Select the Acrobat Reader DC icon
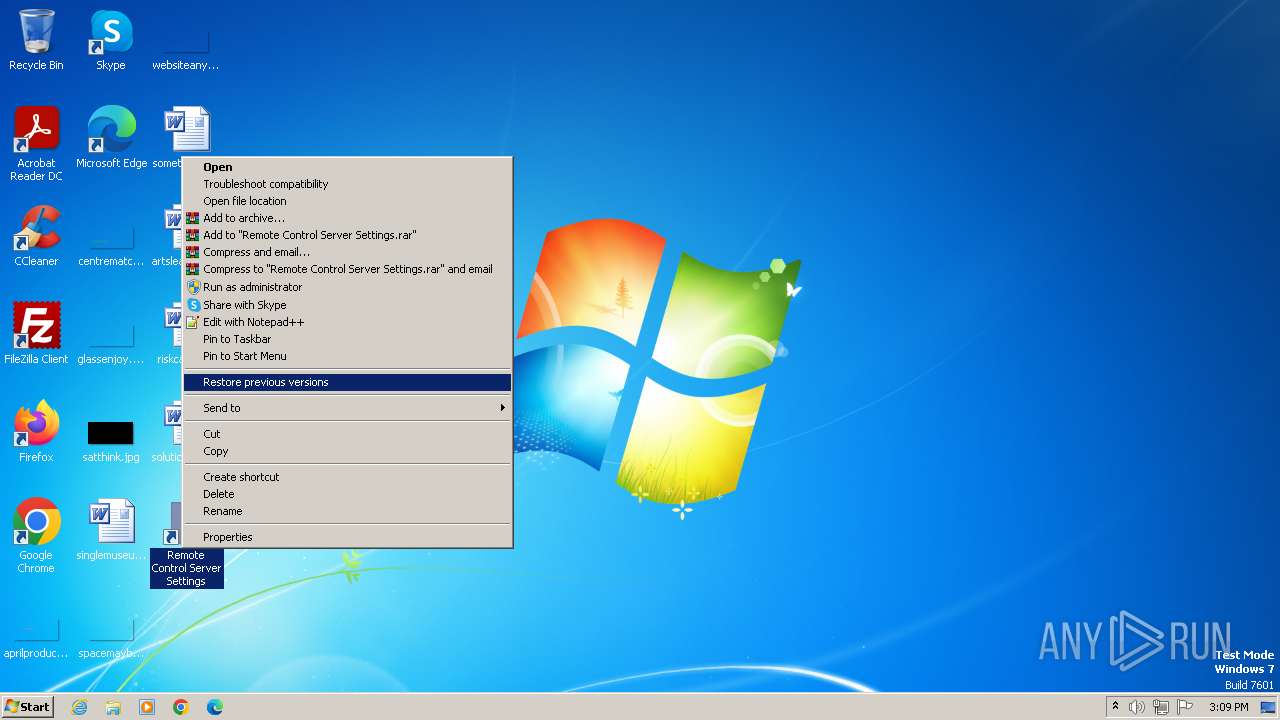The width and height of the screenshot is (1280, 720). 36,144
